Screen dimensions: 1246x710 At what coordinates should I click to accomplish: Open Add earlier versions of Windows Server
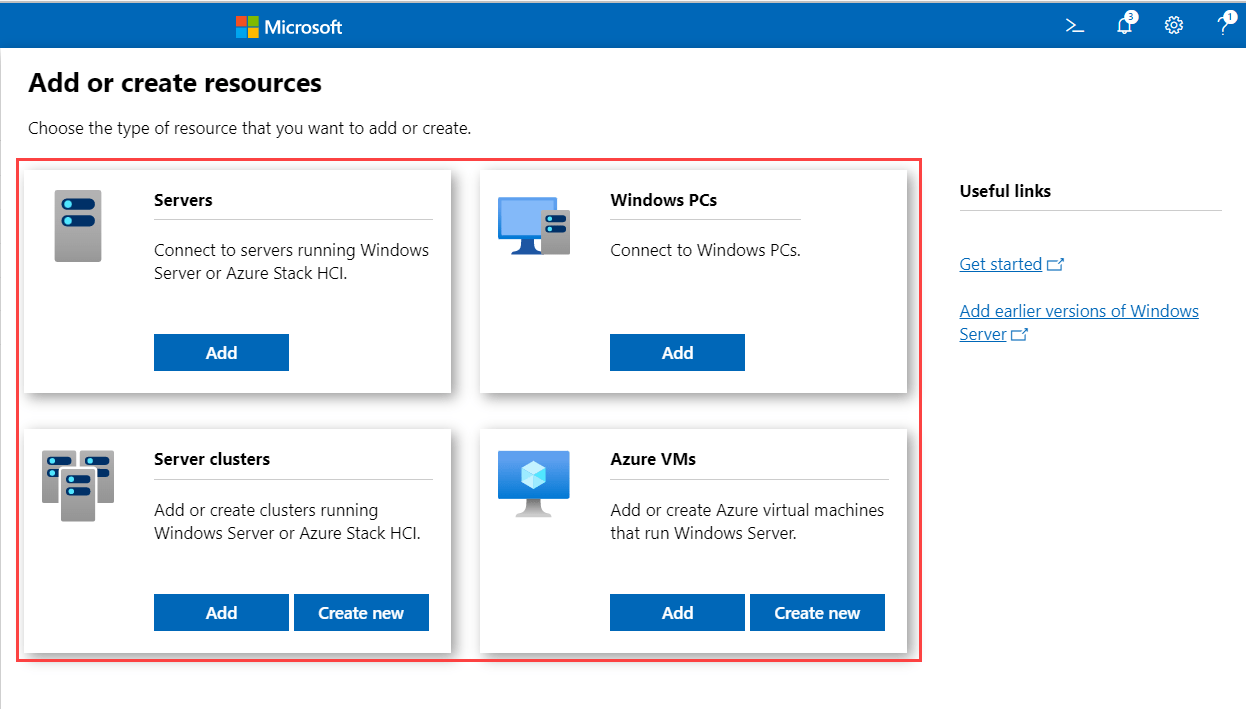[1078, 310]
